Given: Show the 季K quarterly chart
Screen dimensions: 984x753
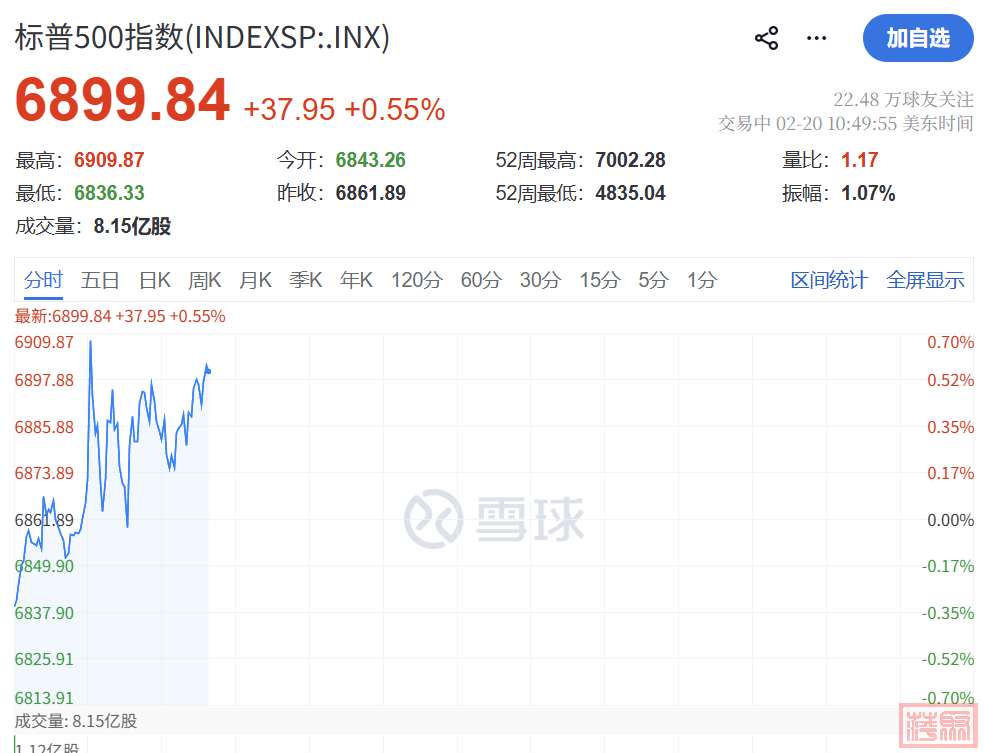Looking at the screenshot, I should (305, 281).
